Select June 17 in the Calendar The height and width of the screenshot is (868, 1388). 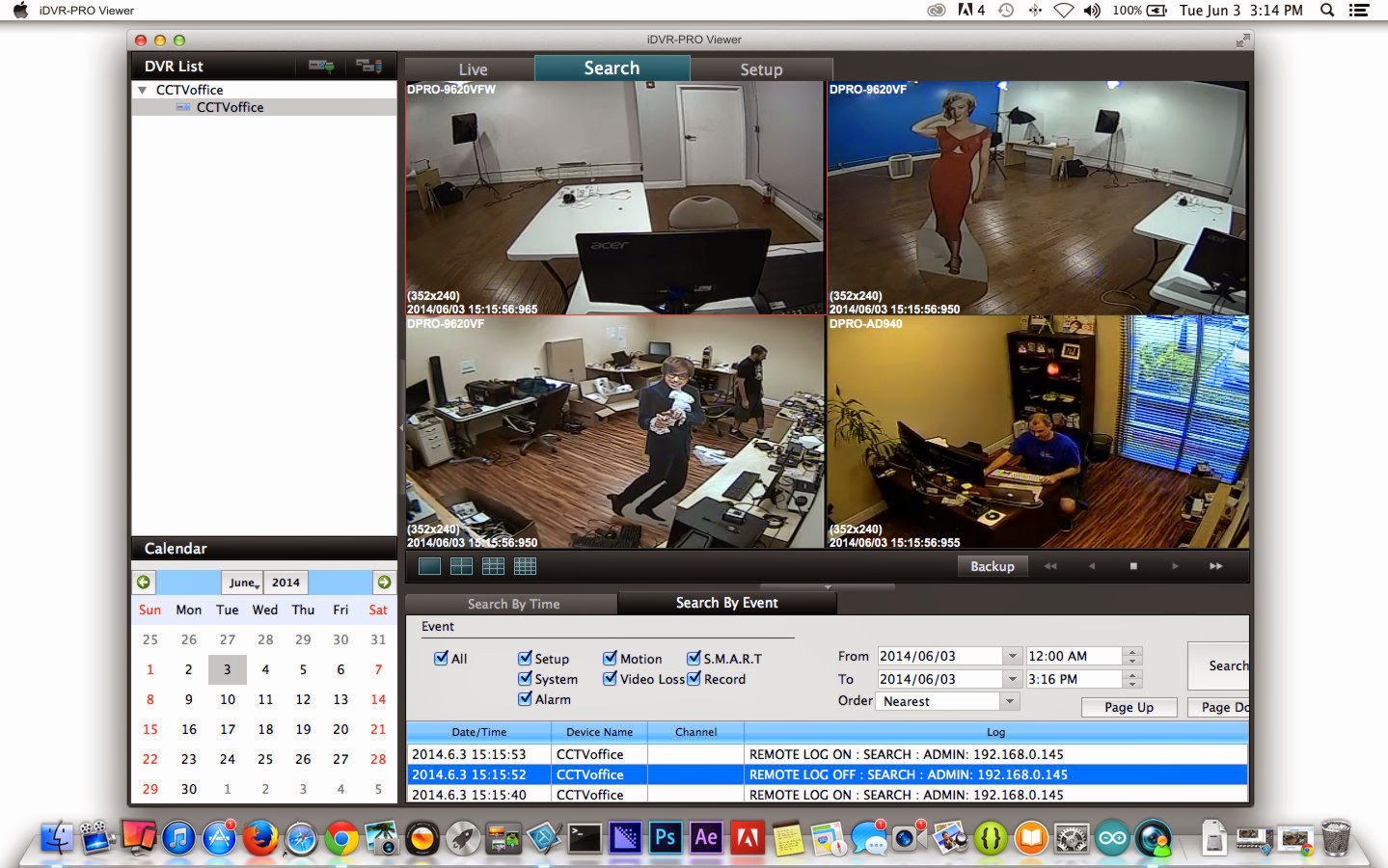pyautogui.click(x=228, y=729)
